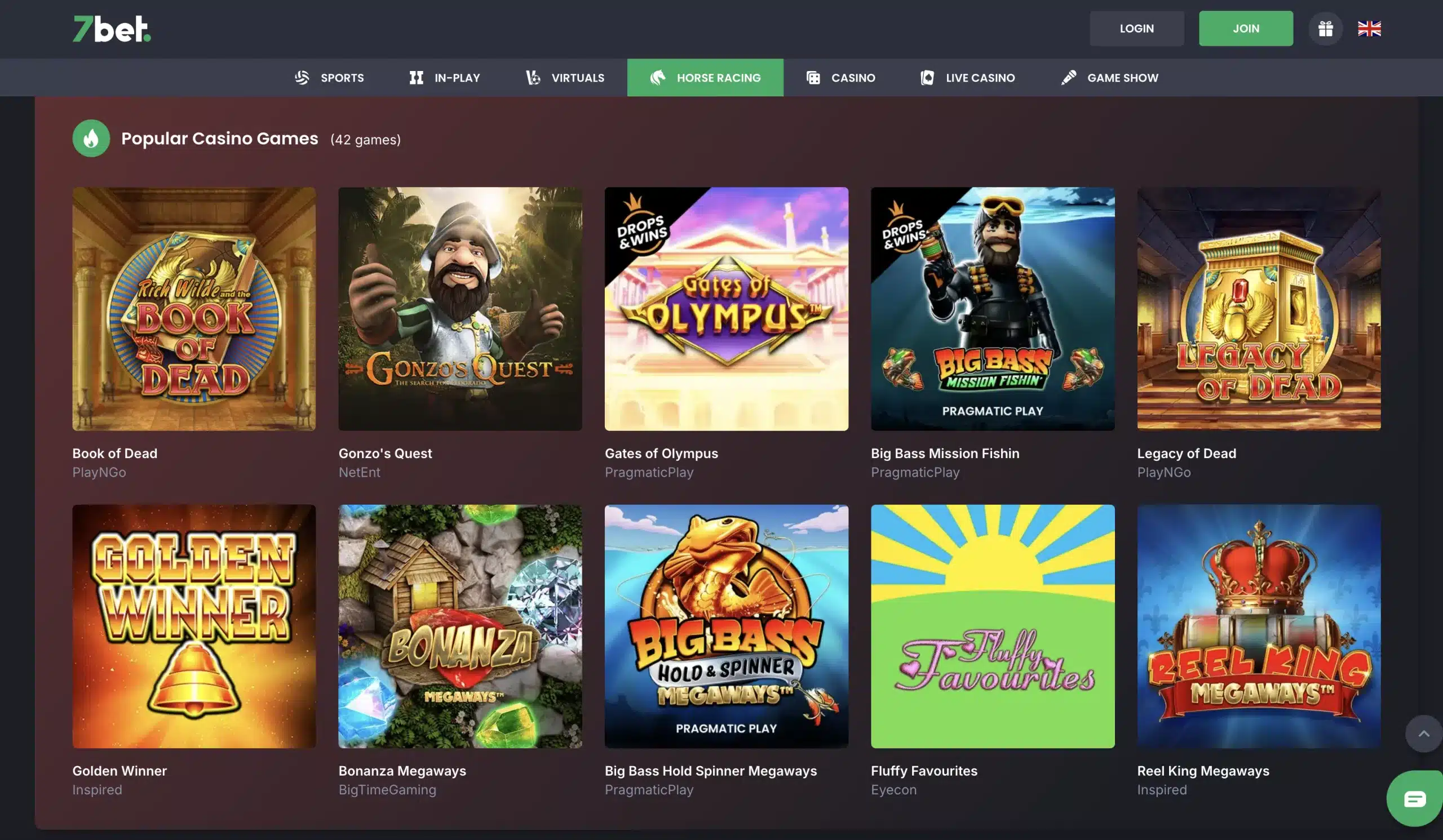Launch Fluffy Favourites thumbnail
Viewport: 1443px width, 840px height.
pyautogui.click(x=993, y=626)
